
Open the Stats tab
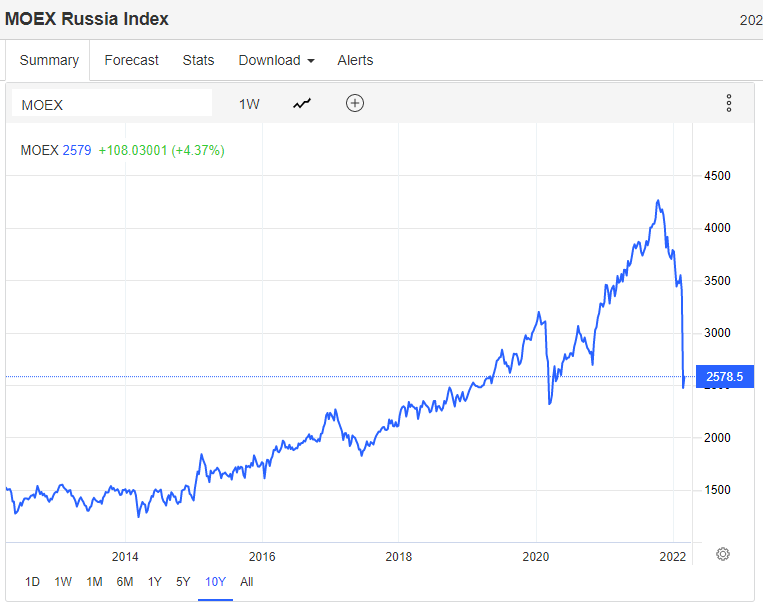tap(198, 60)
